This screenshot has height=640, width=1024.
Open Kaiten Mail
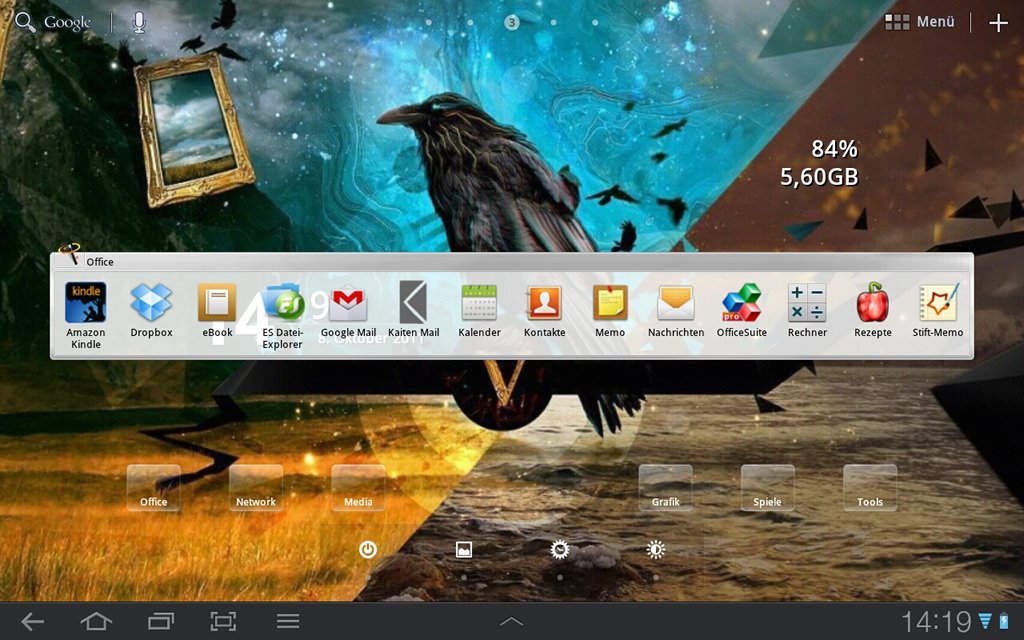[413, 310]
